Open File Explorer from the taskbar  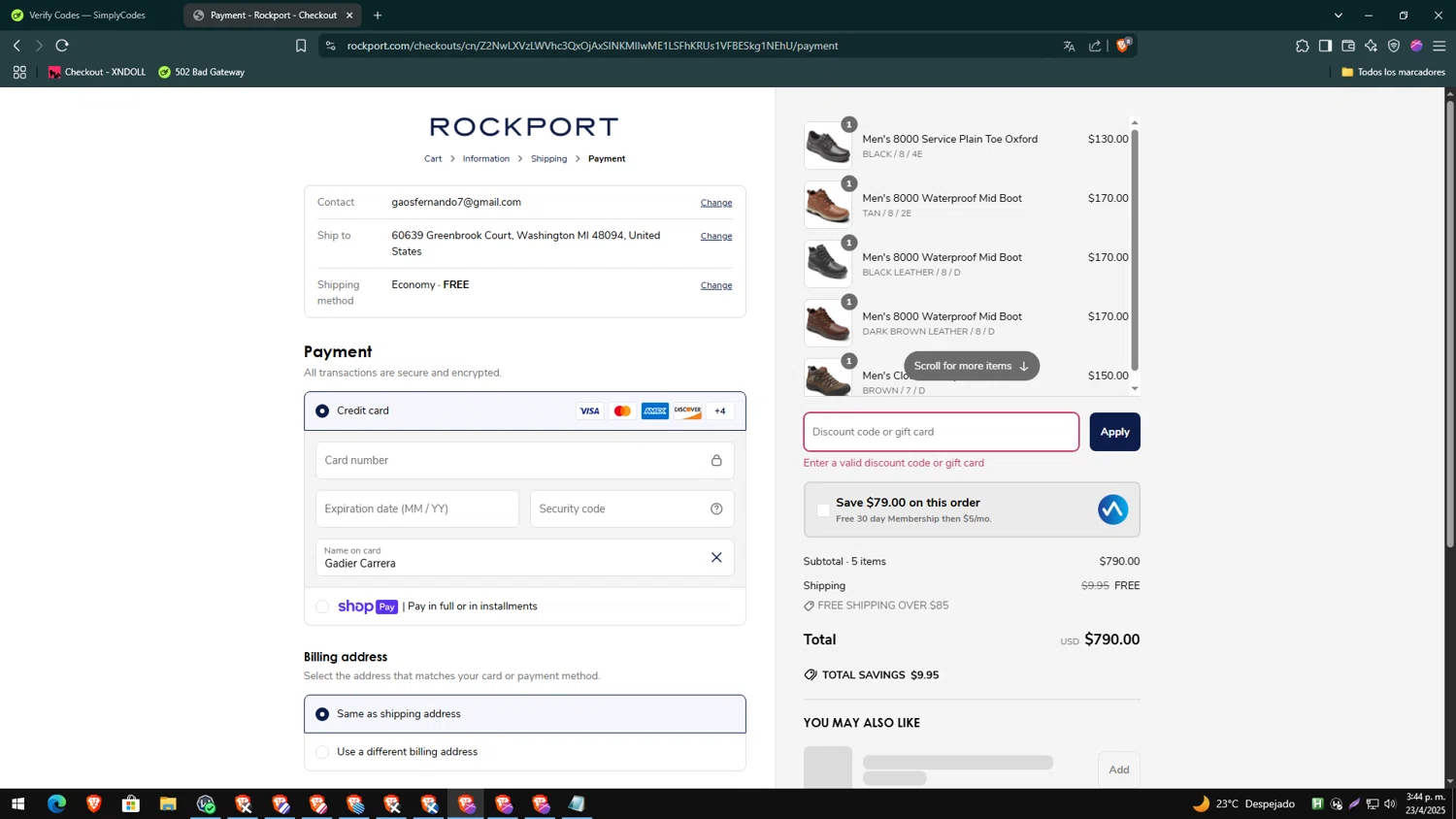pyautogui.click(x=168, y=803)
